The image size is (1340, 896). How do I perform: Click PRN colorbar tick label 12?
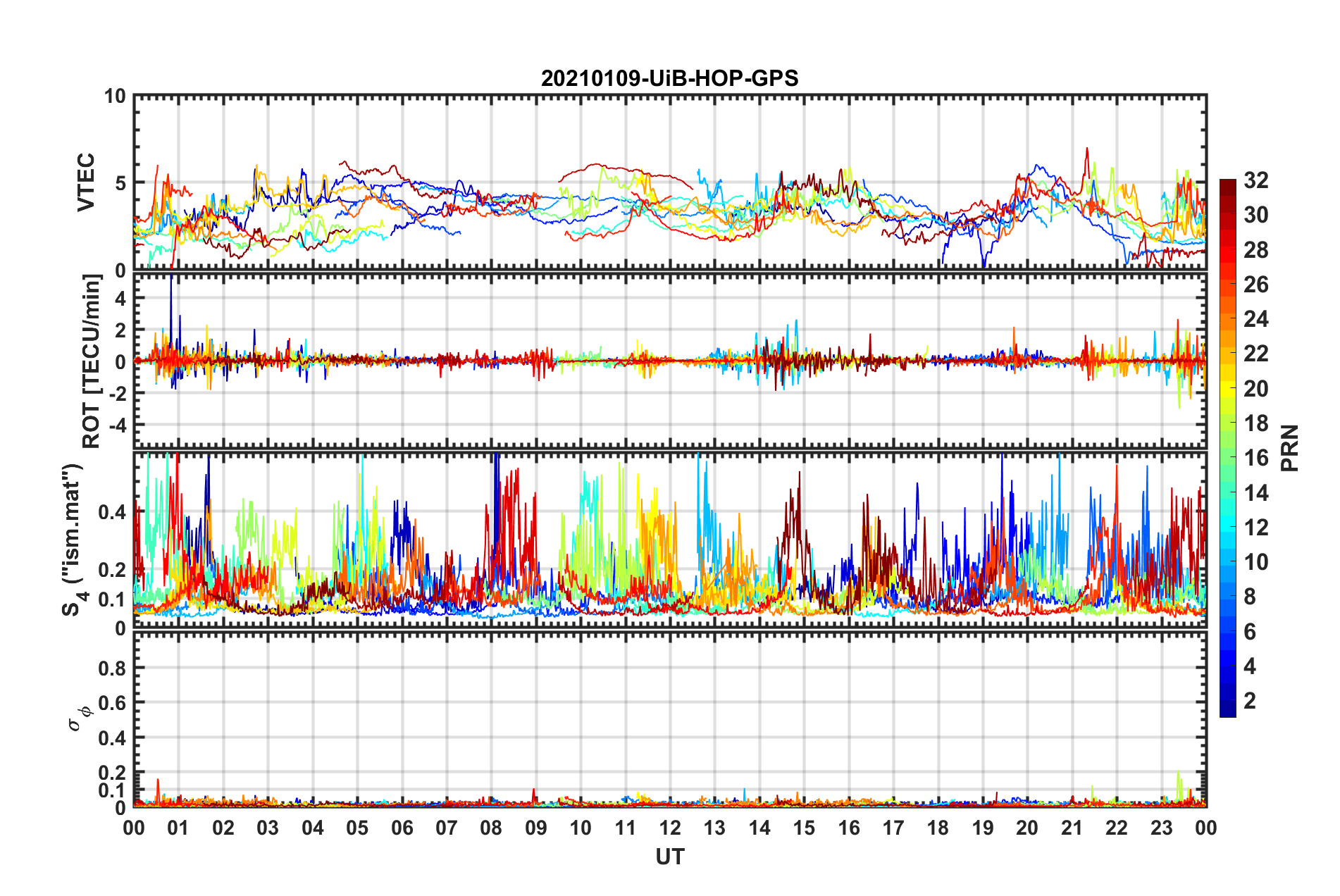(x=1256, y=528)
